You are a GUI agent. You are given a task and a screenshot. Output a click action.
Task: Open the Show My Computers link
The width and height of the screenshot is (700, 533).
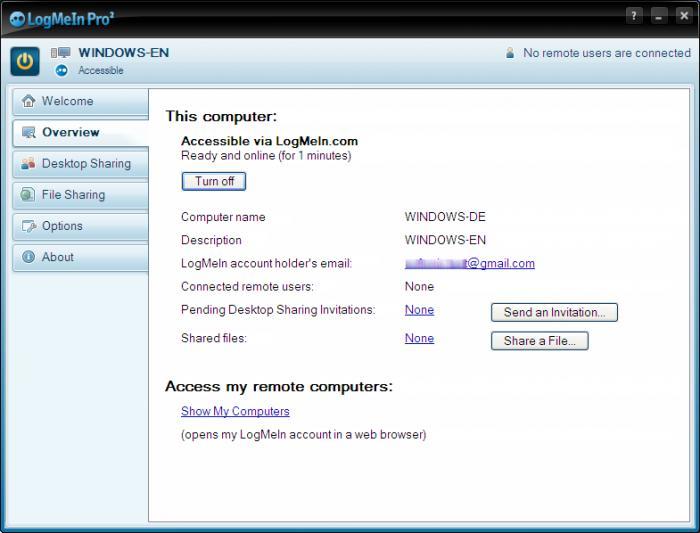(235, 411)
